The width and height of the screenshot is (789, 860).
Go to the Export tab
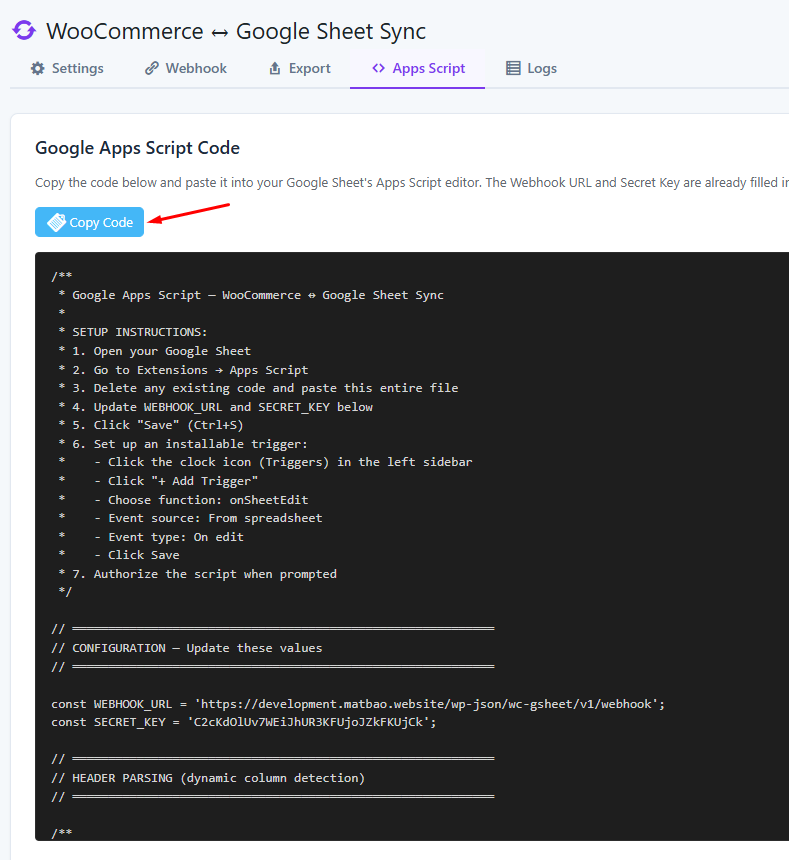click(300, 69)
